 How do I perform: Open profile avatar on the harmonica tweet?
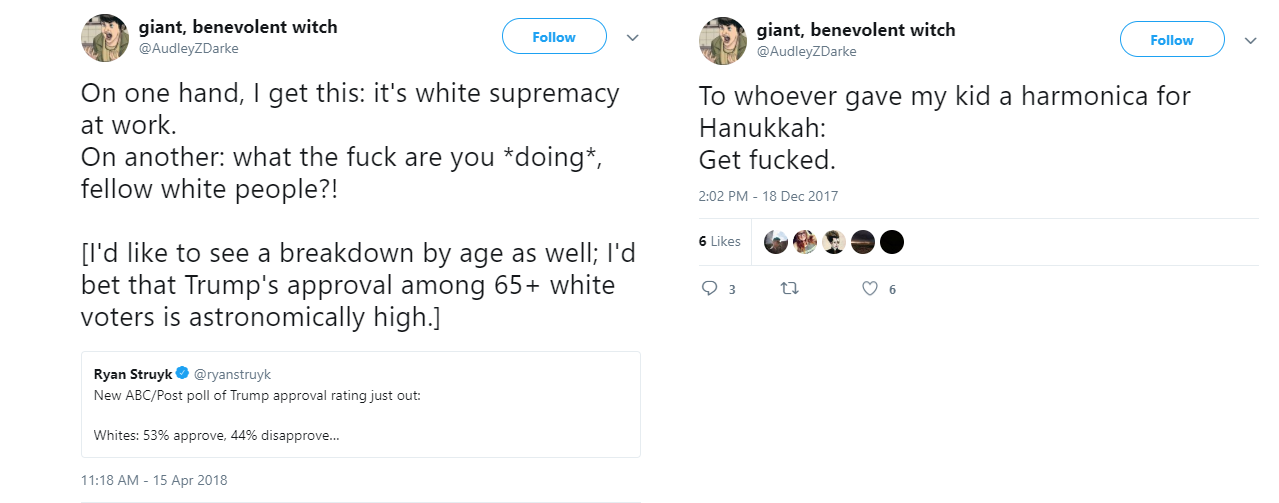click(x=722, y=40)
